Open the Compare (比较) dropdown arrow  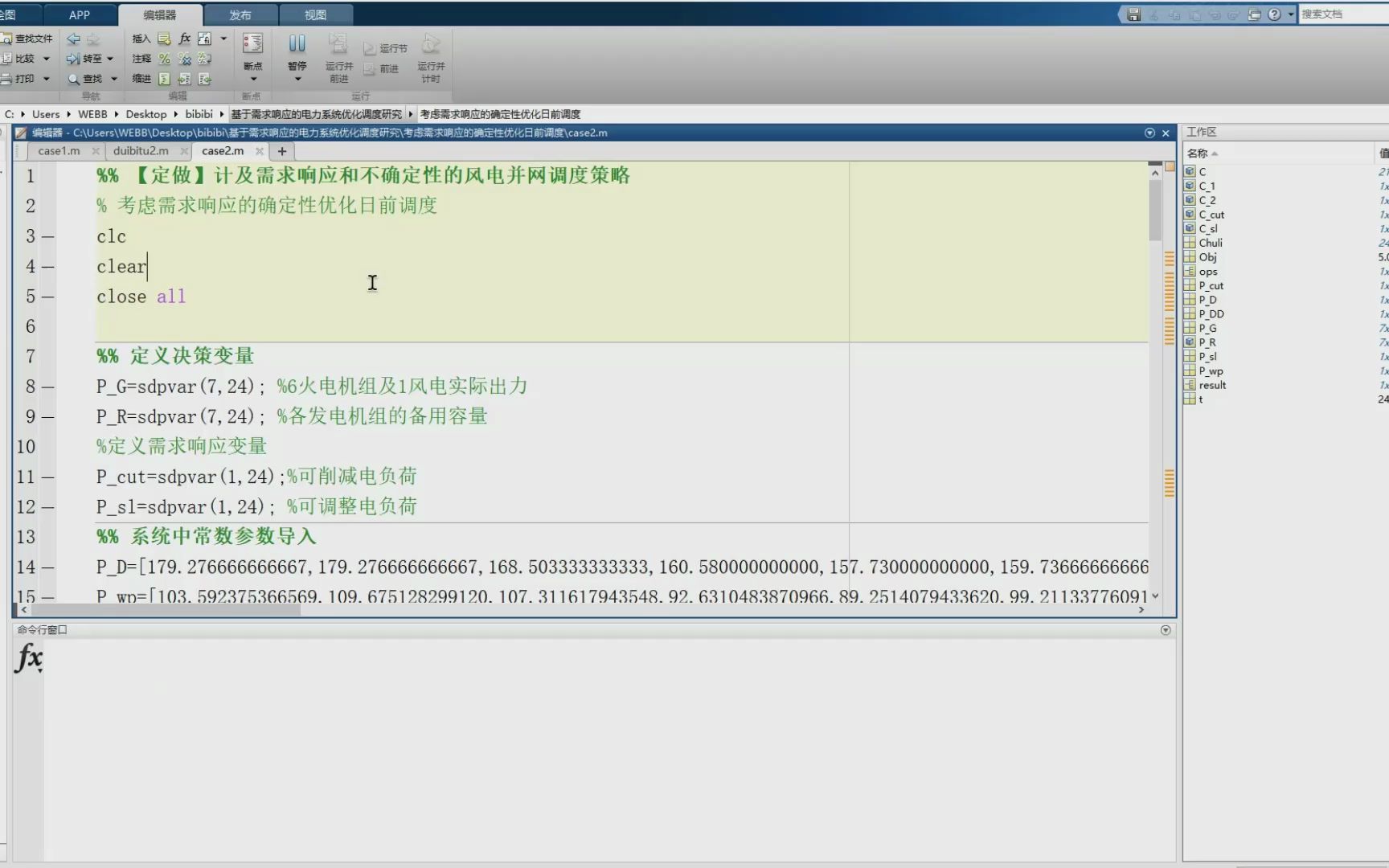(47, 59)
